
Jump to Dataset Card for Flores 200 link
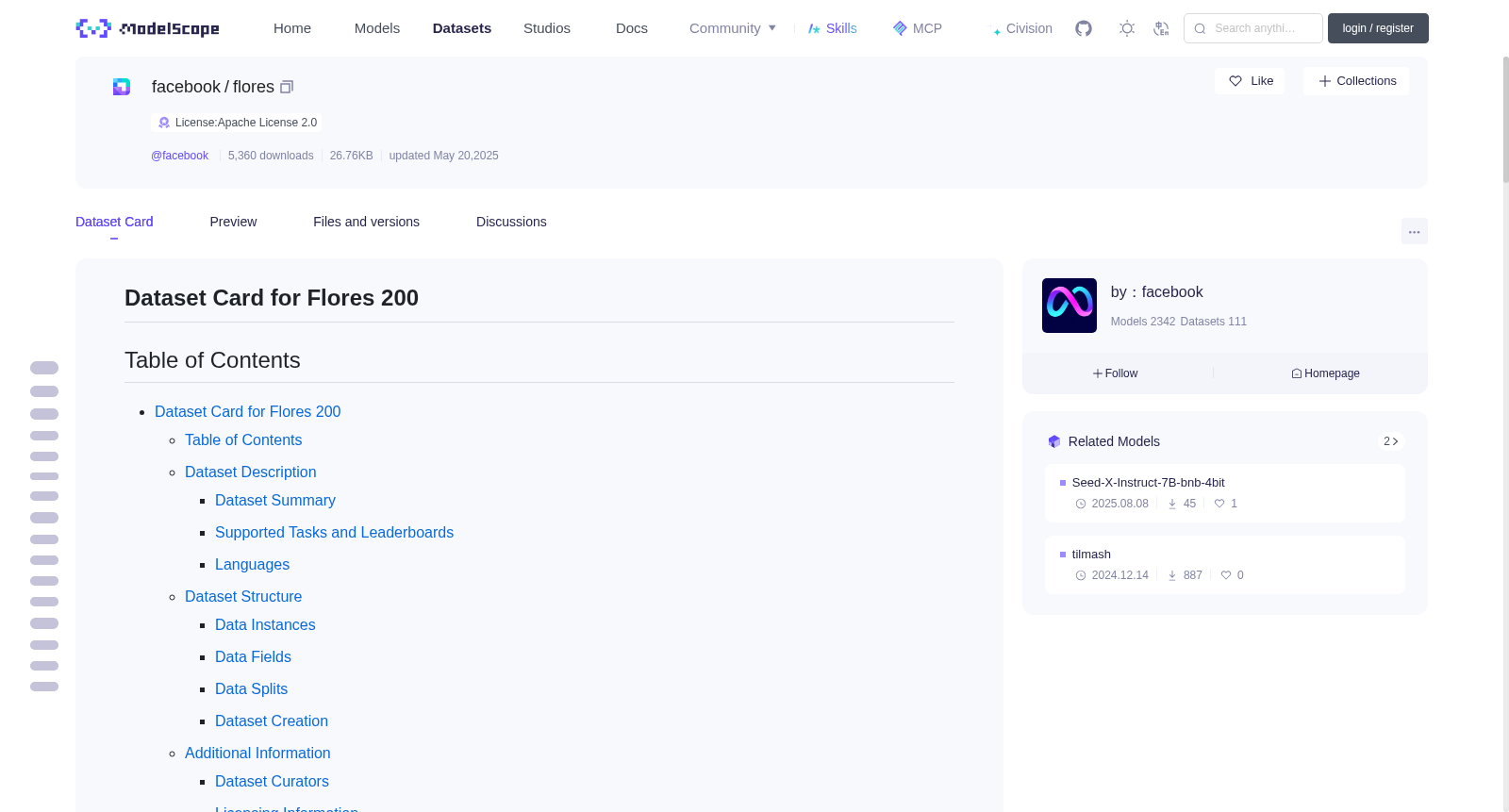pyautogui.click(x=247, y=412)
